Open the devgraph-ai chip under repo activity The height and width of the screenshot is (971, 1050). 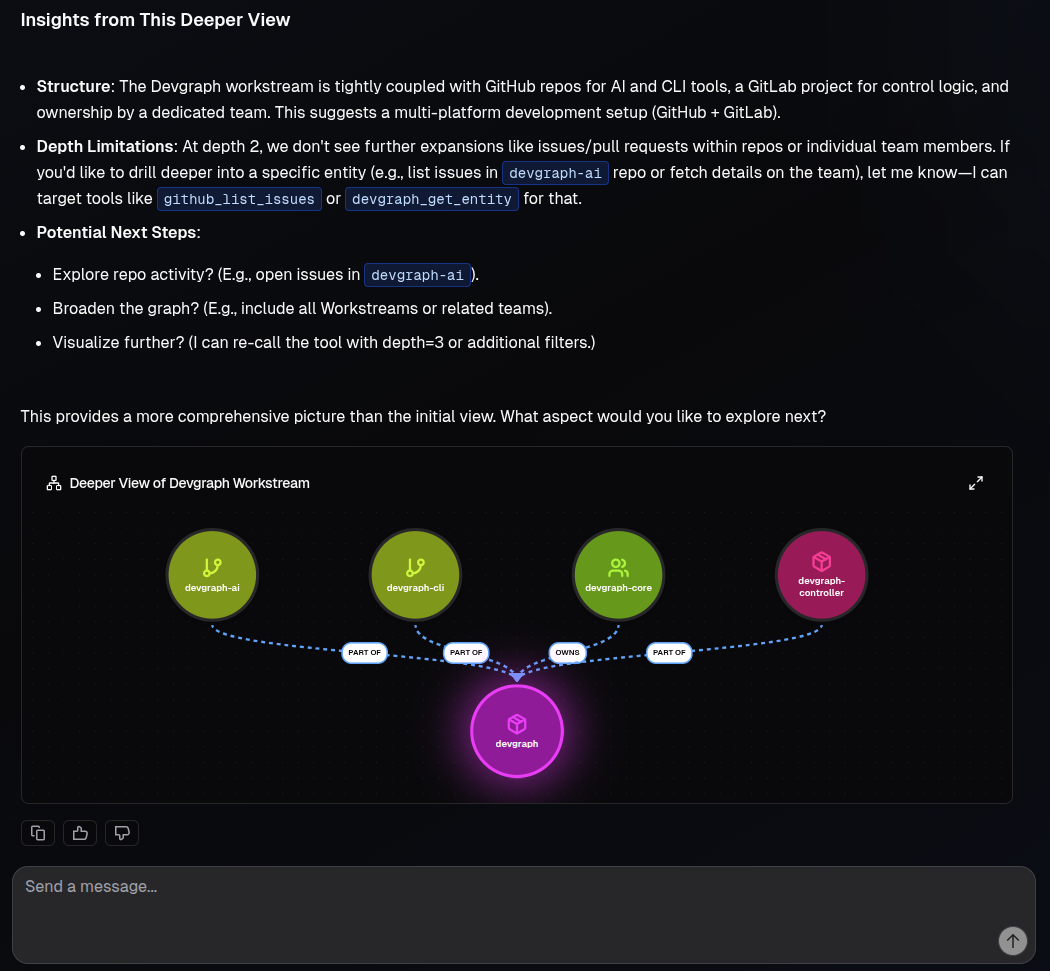417,275
